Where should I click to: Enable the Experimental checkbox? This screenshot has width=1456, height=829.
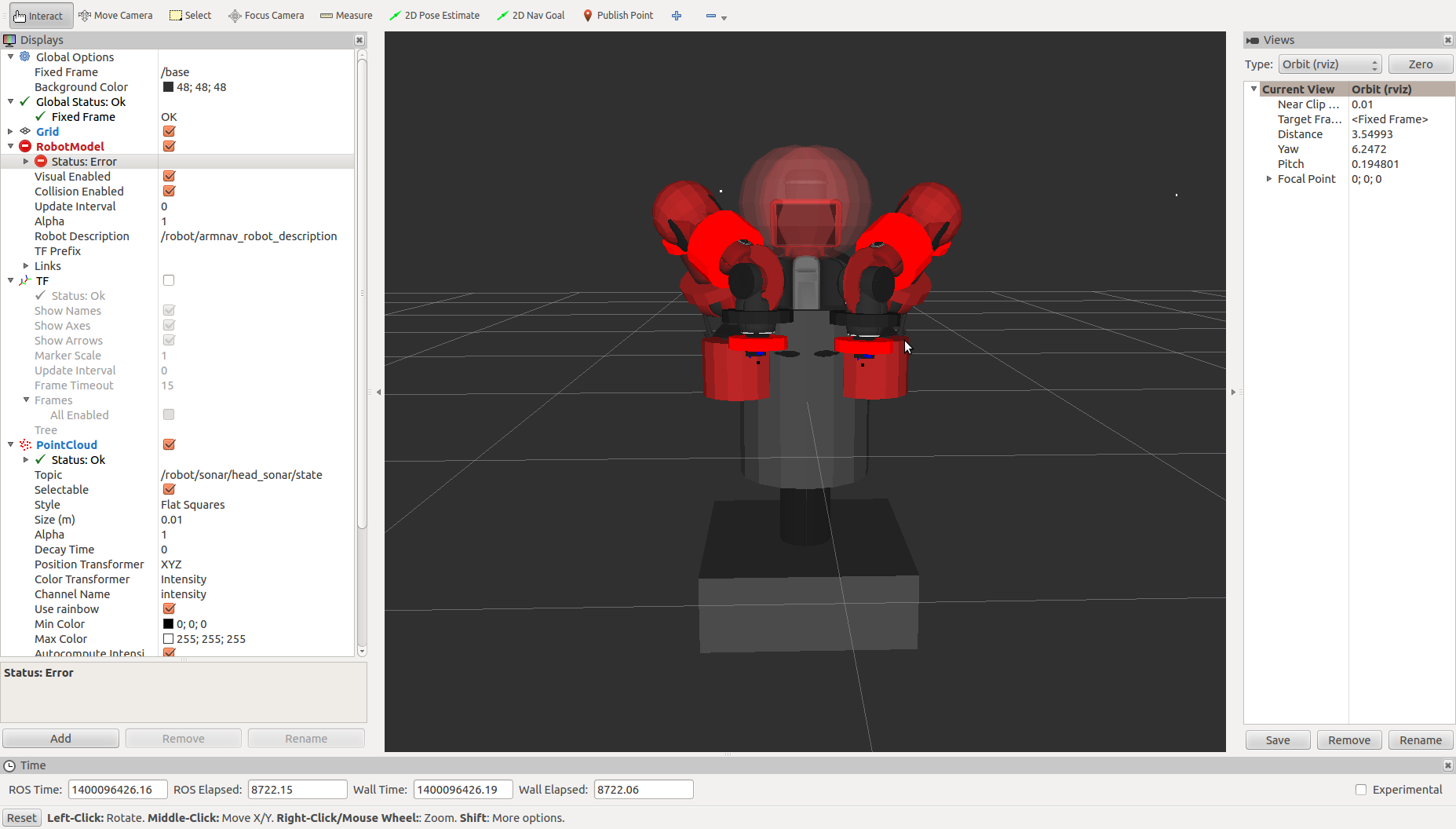click(1361, 790)
